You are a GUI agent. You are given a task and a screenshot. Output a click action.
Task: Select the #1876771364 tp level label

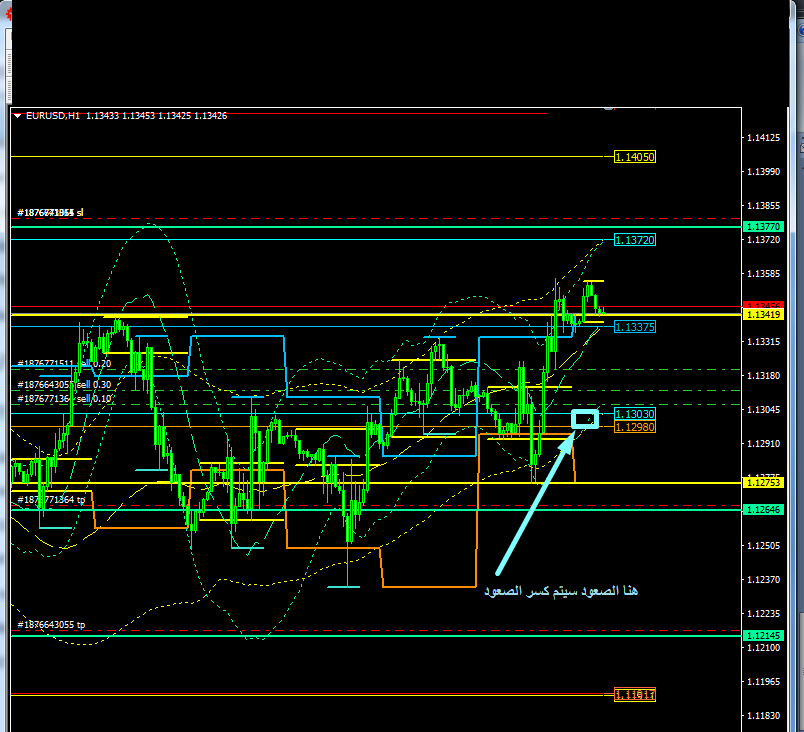(x=51, y=499)
